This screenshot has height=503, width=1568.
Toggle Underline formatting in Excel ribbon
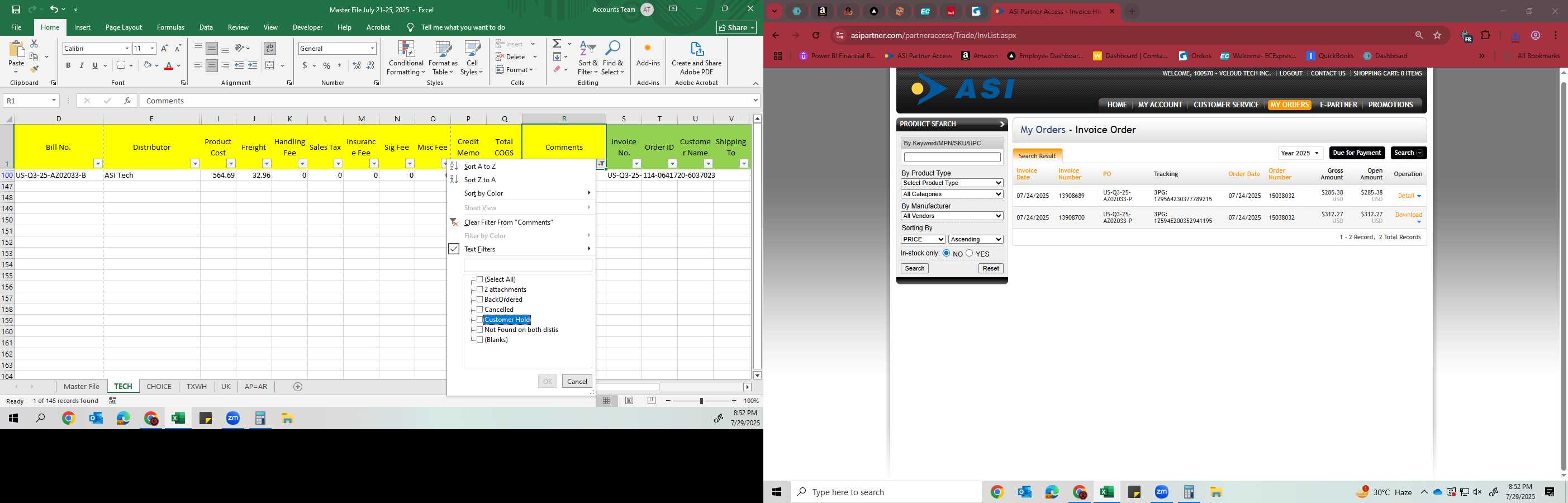(95, 65)
